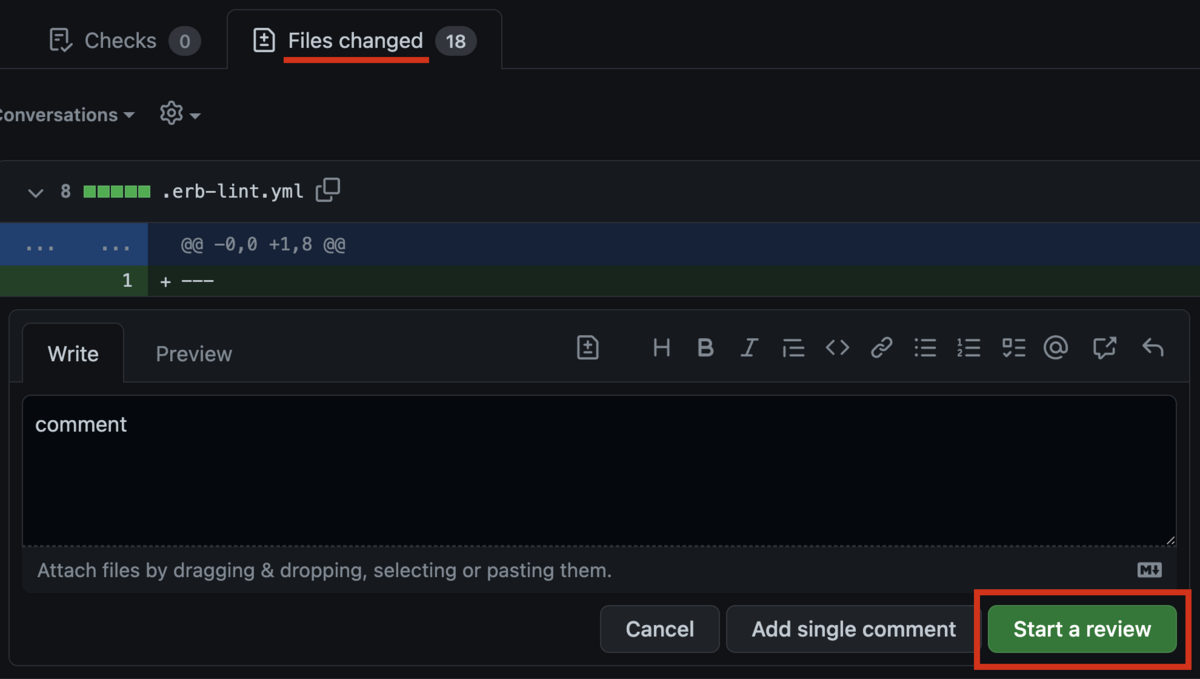The image size is (1200, 679).
Task: Insert a numbered list
Action: pyautogui.click(x=968, y=347)
